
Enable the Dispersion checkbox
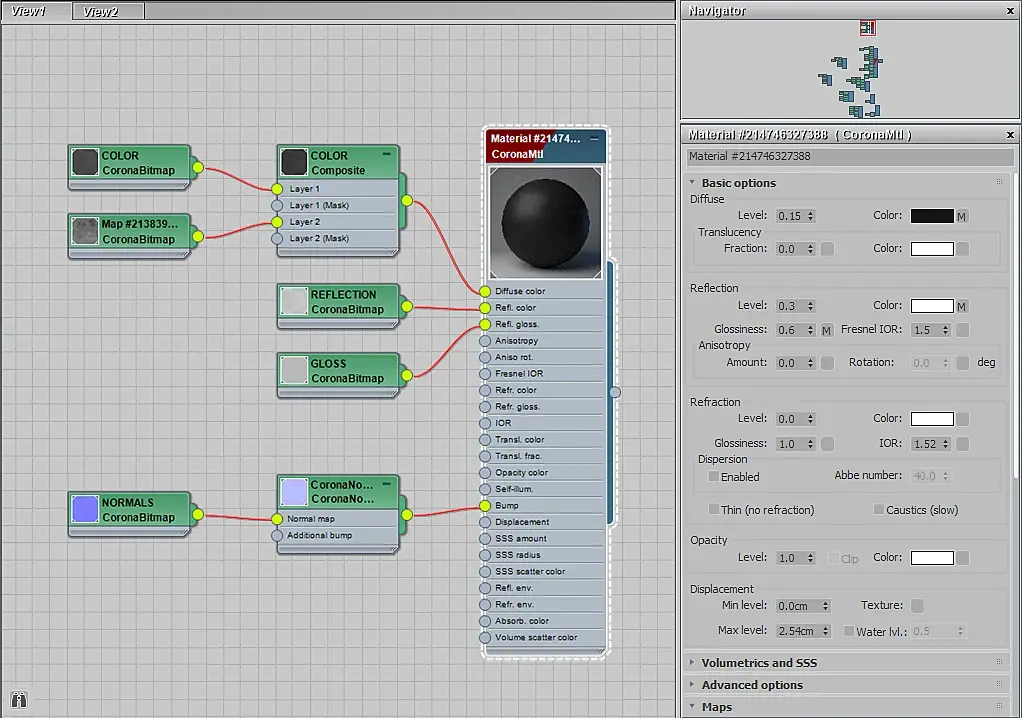(714, 477)
